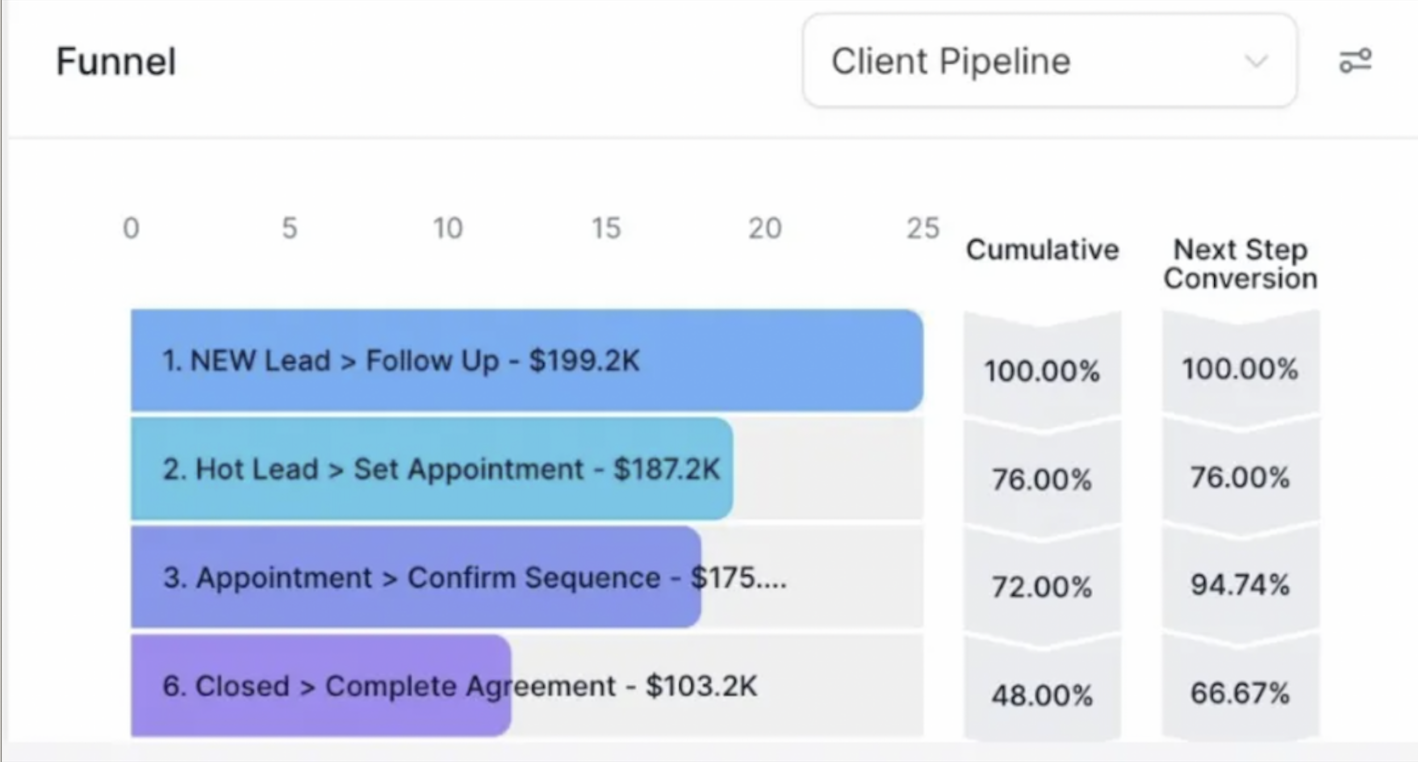This screenshot has height=762, width=1418.
Task: Select the 72.00% Cumulative value
Action: click(x=1042, y=587)
